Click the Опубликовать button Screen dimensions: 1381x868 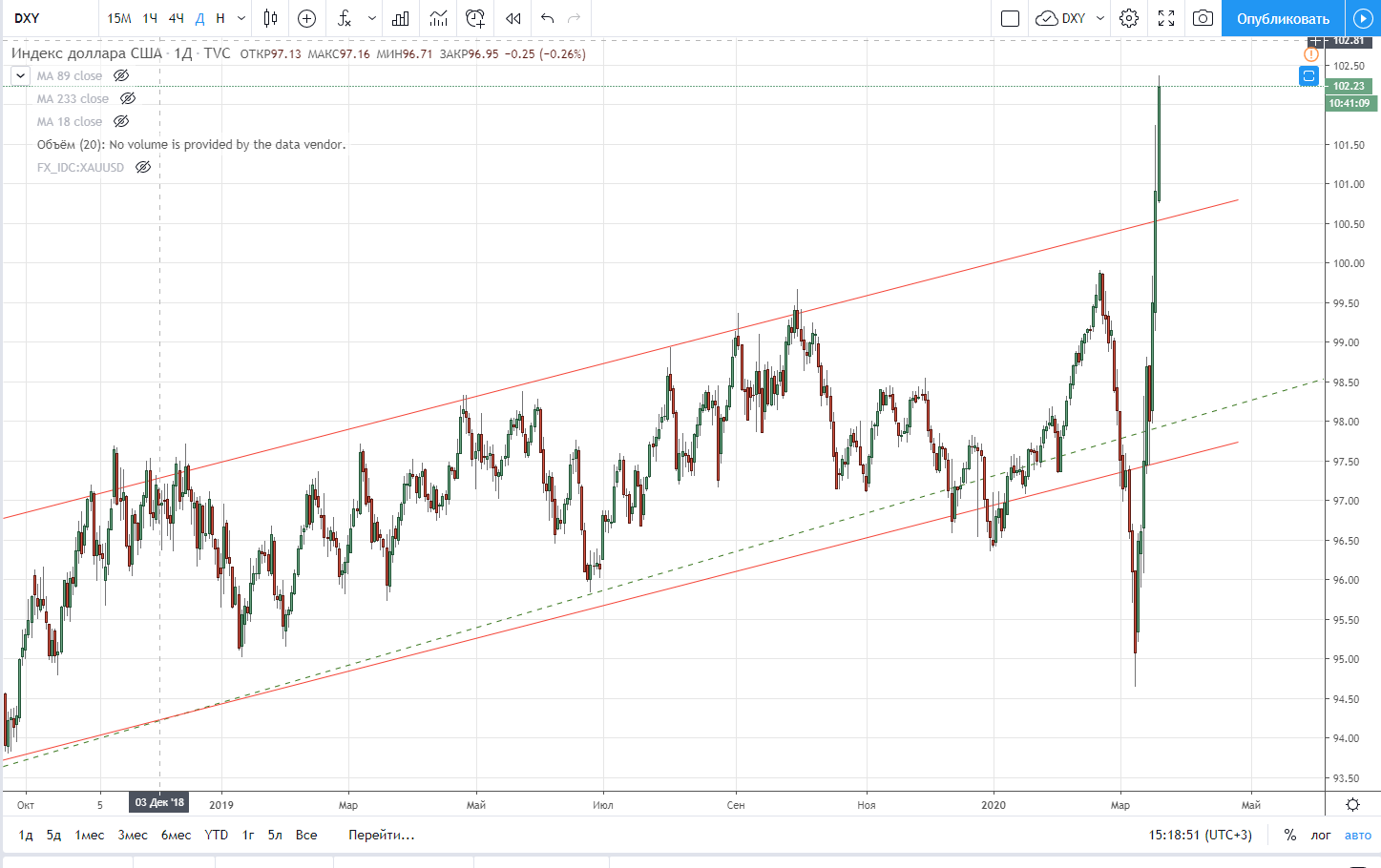point(1283,18)
